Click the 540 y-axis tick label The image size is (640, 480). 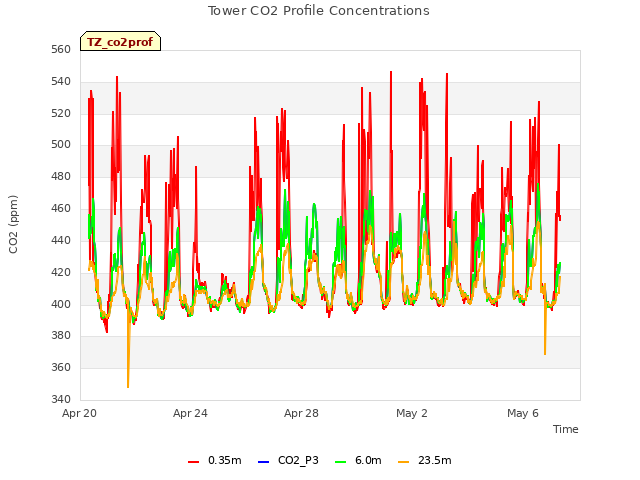click(61, 82)
